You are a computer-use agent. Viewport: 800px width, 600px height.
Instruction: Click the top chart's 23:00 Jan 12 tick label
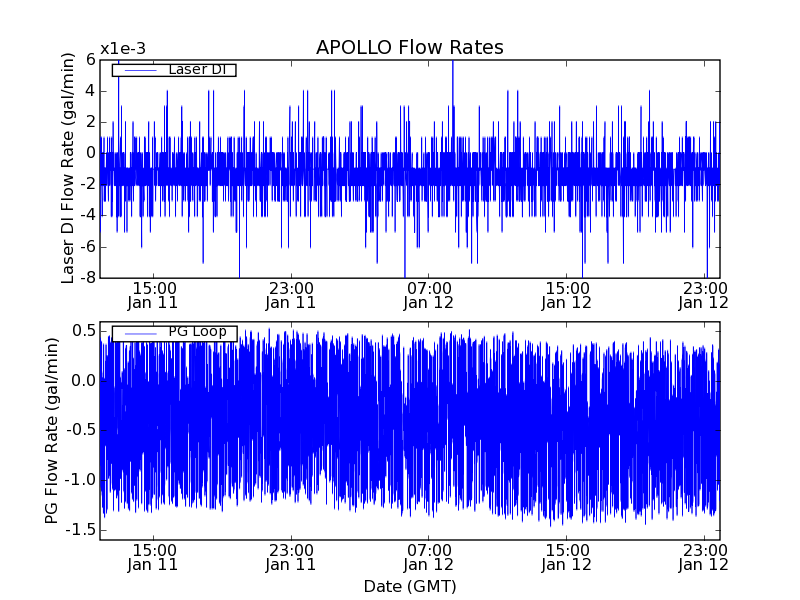tap(704, 295)
